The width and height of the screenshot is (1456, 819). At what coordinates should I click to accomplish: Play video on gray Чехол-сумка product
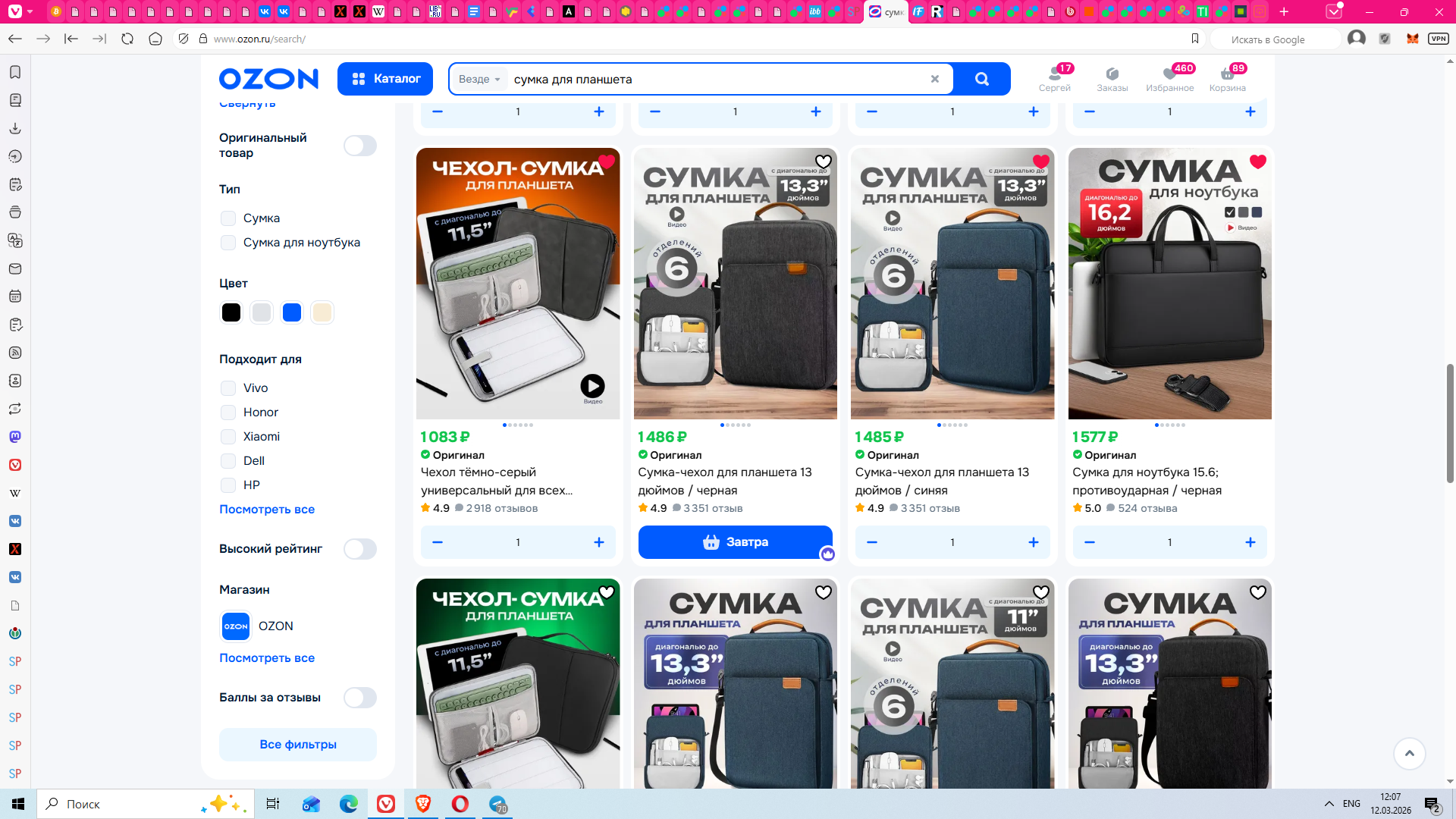click(592, 386)
